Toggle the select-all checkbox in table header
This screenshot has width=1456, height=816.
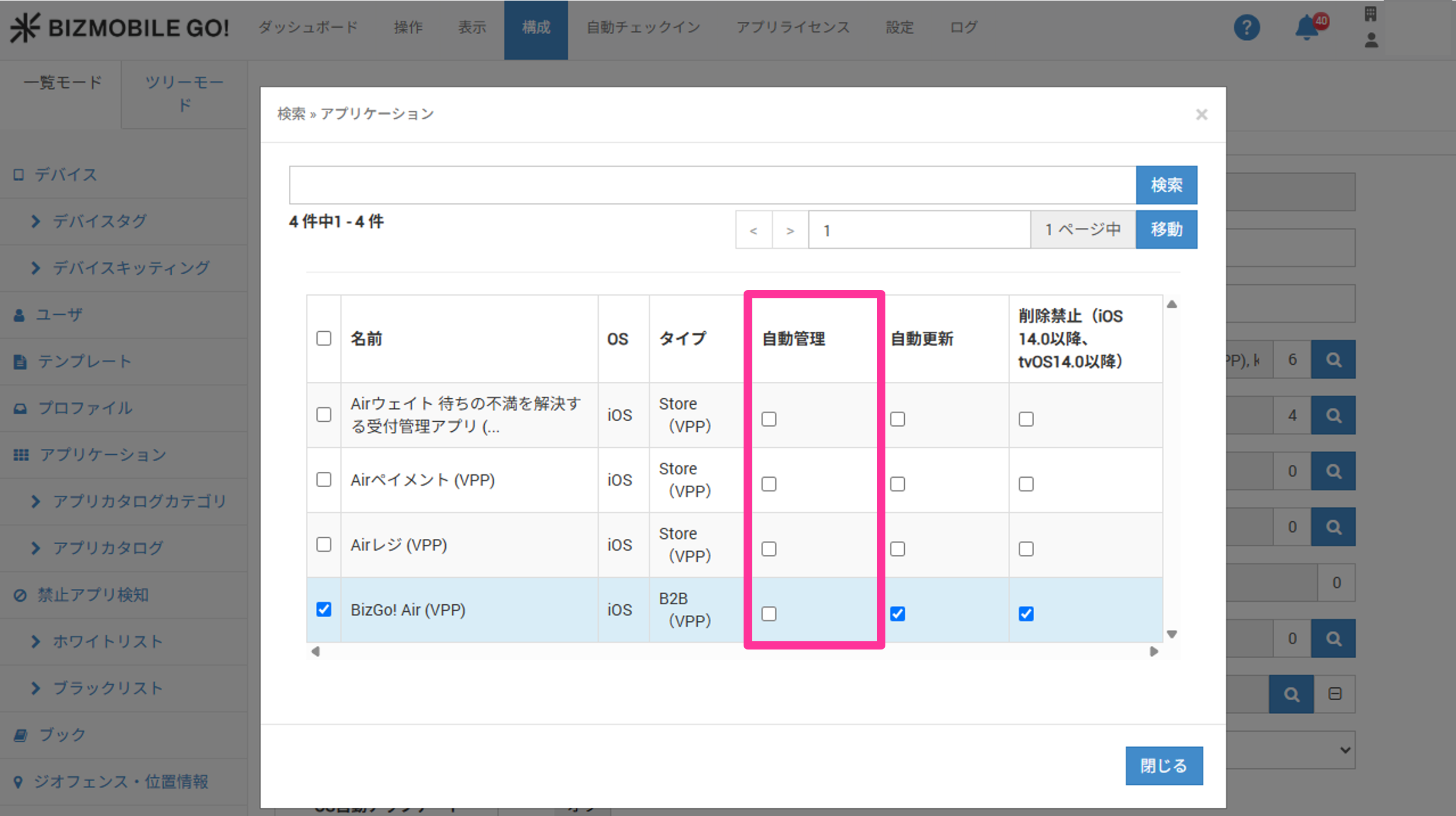[324, 338]
